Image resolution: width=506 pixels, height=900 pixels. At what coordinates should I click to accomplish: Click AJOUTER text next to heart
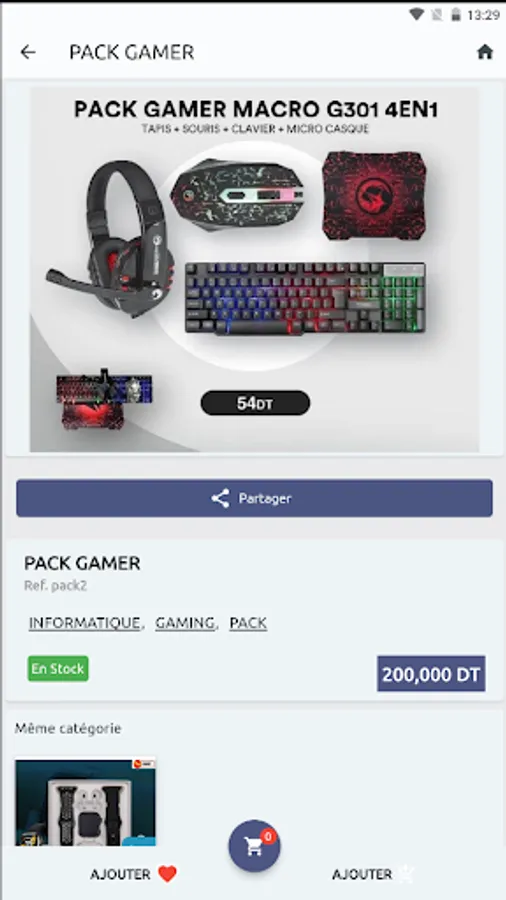click(120, 874)
